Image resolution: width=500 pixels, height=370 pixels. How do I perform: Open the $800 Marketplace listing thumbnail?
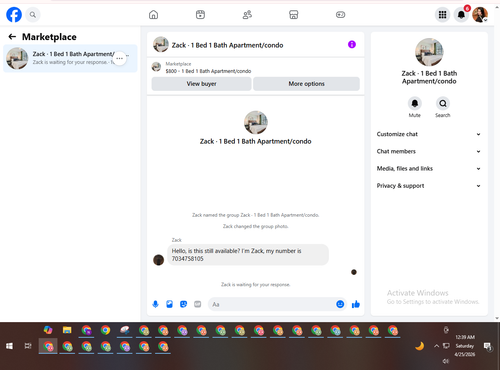pos(156,67)
